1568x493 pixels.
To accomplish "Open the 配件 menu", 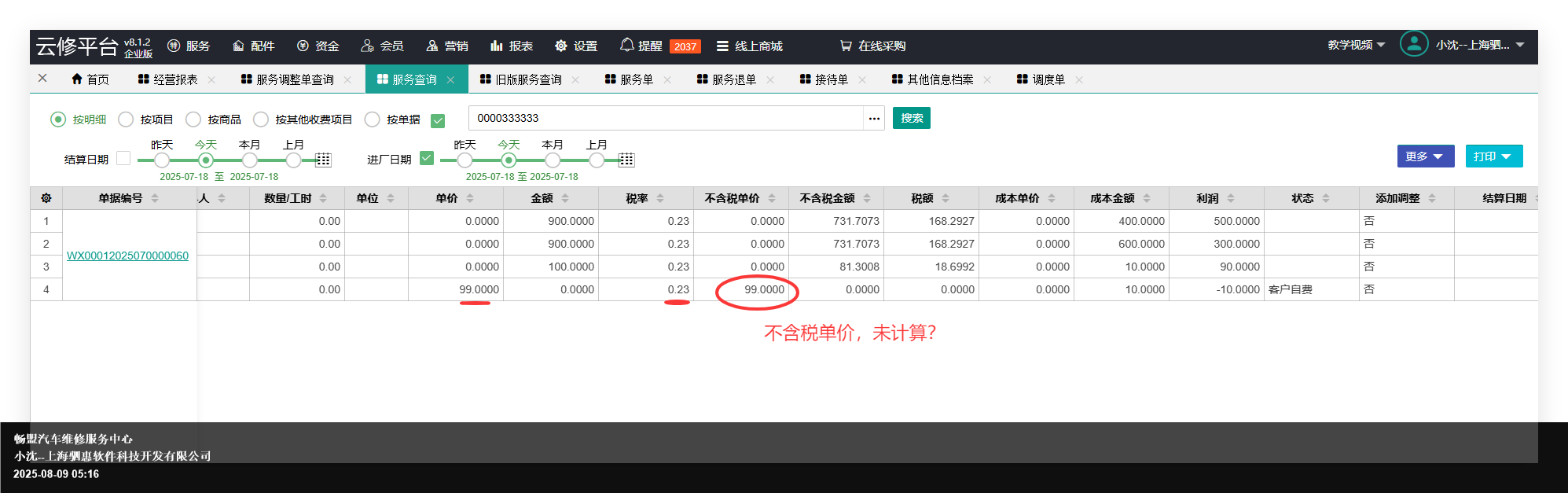I will click(x=253, y=46).
